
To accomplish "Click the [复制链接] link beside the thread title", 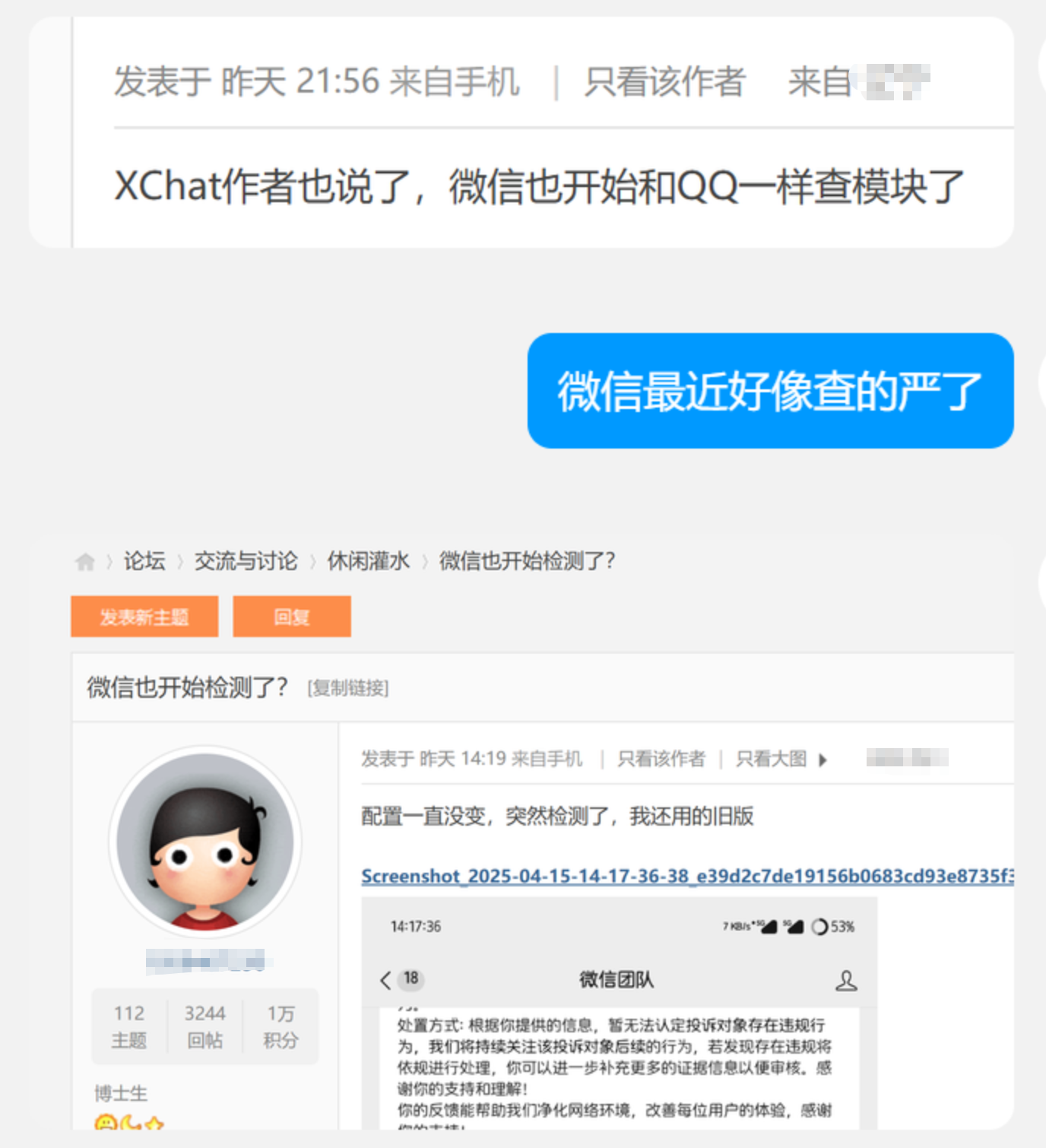I will 347,688.
